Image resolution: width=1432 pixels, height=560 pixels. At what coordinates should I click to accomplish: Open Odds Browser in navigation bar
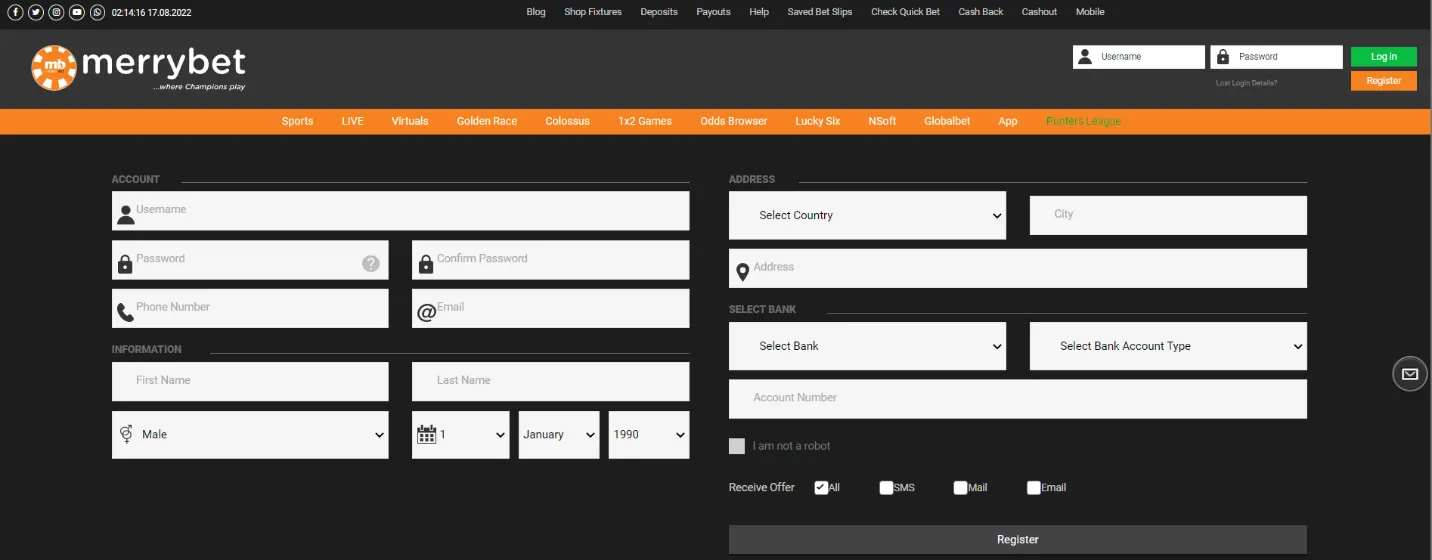pyautogui.click(x=734, y=121)
